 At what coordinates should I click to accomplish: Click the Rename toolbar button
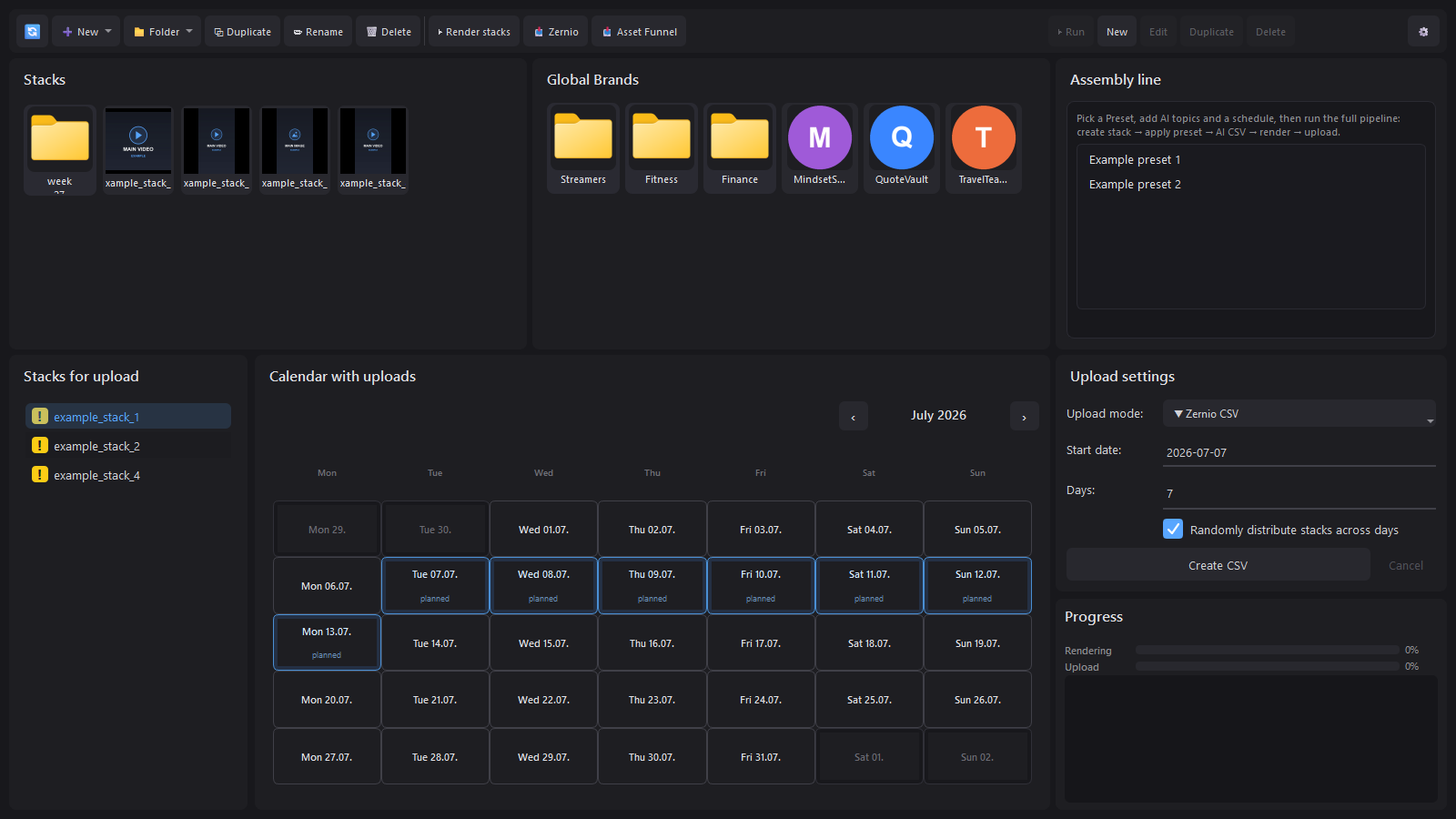[x=318, y=32]
